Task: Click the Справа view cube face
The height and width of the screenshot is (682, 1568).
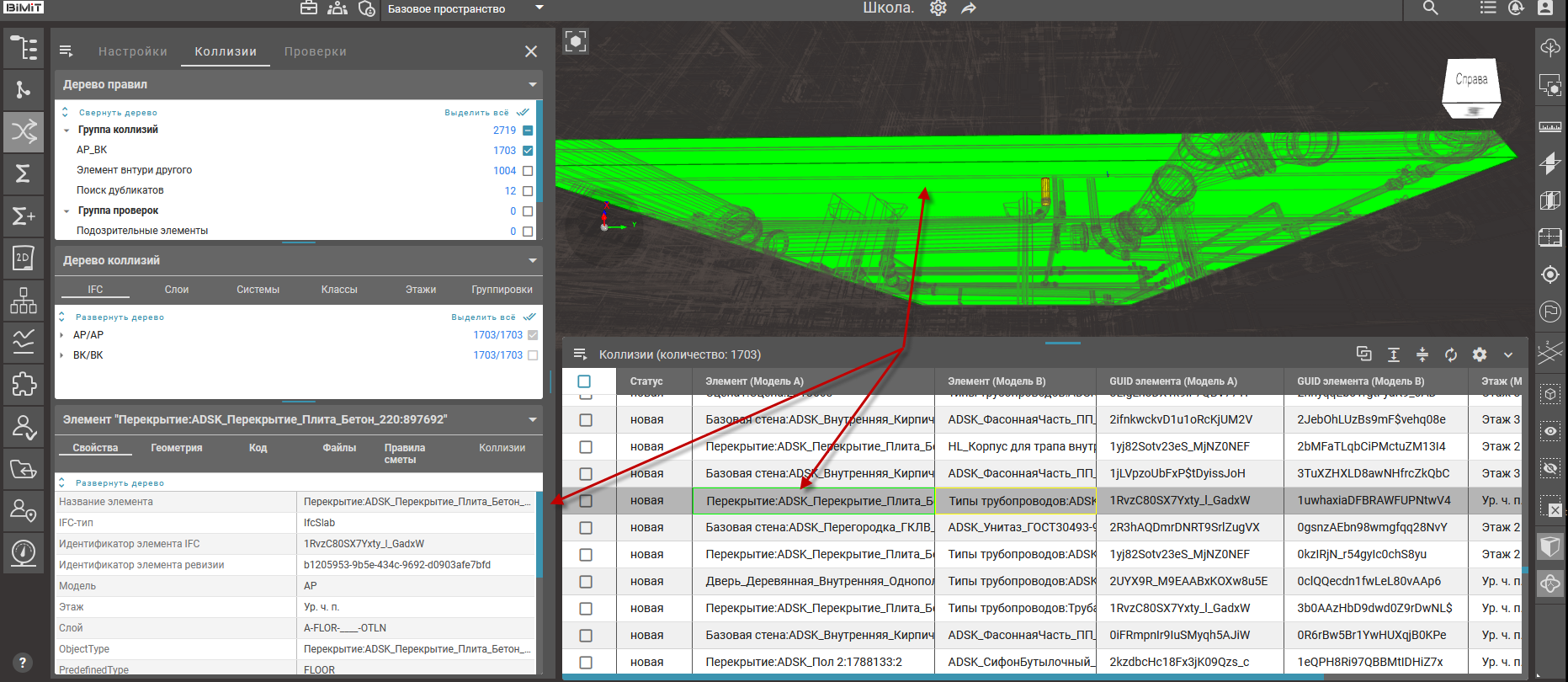Action: pos(1471,81)
